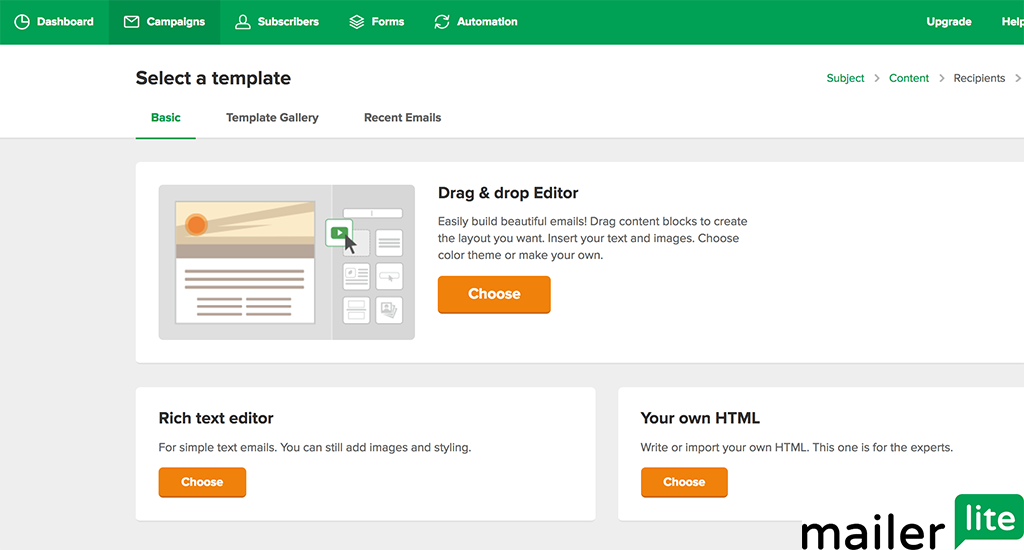Open the Help menu
Screen dimensions: 1024x550
coord(1012,22)
